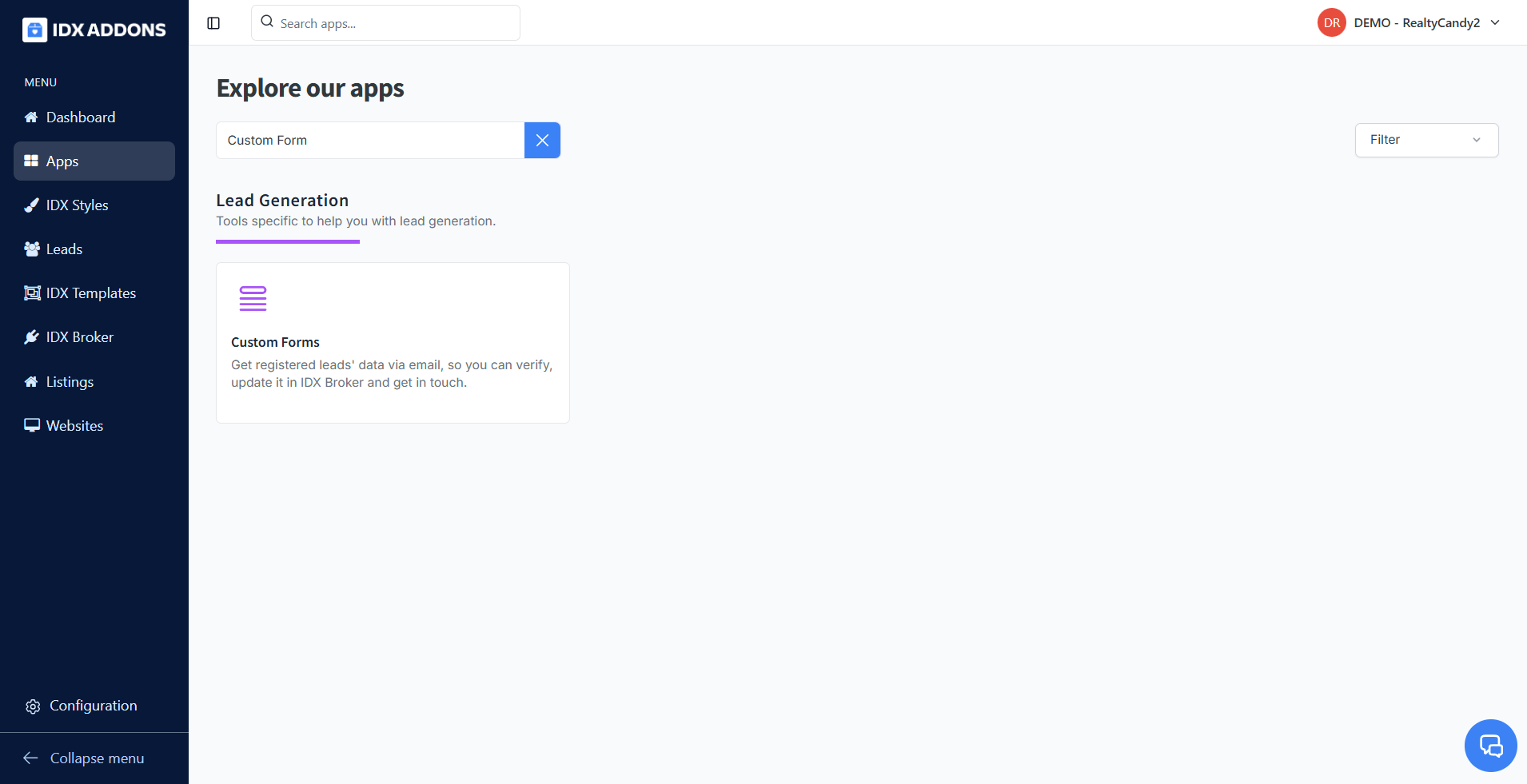Toggle the sidebar panel icon

tap(213, 23)
